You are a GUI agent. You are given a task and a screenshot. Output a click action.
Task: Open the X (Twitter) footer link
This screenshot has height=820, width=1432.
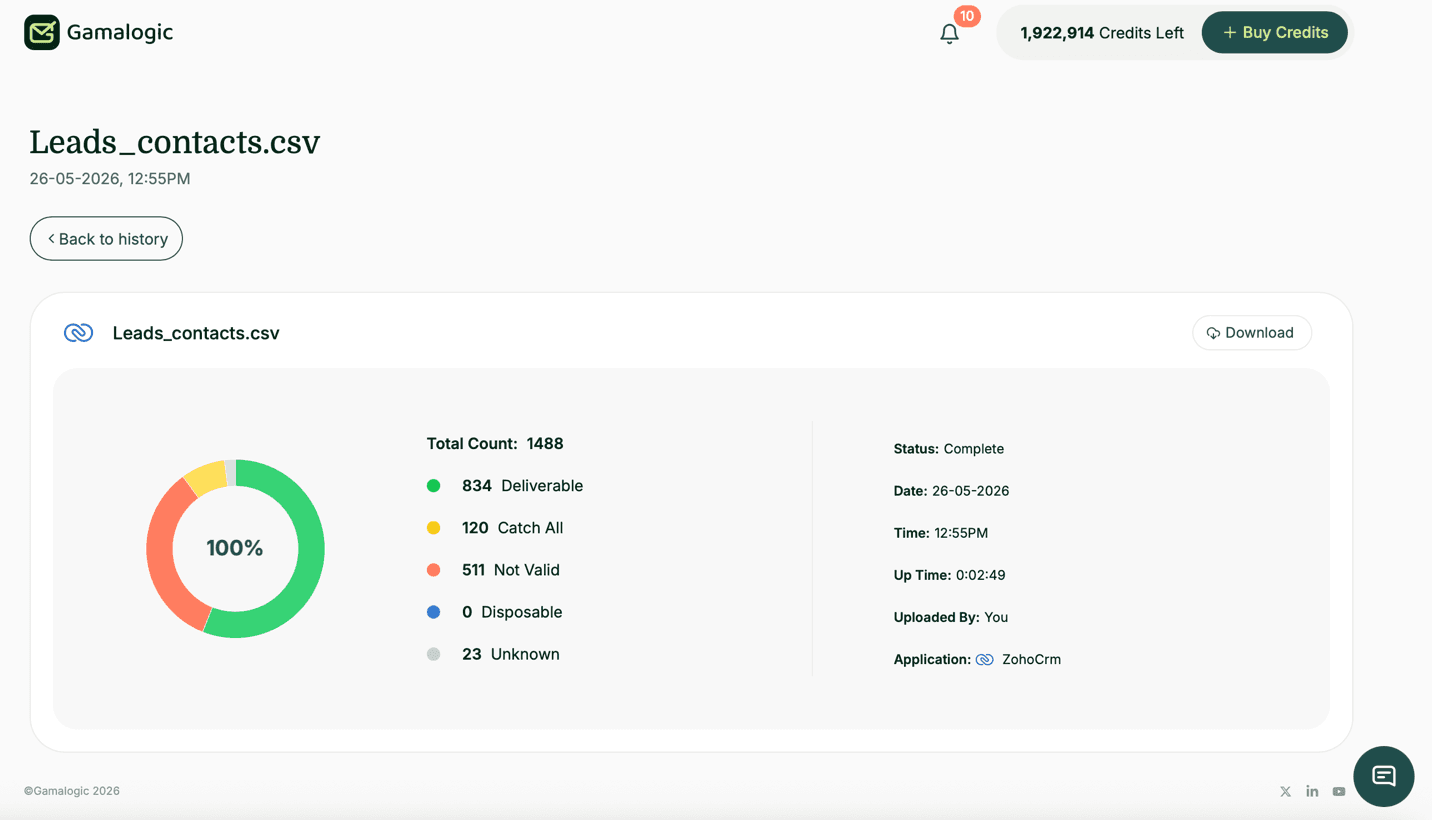(1286, 792)
